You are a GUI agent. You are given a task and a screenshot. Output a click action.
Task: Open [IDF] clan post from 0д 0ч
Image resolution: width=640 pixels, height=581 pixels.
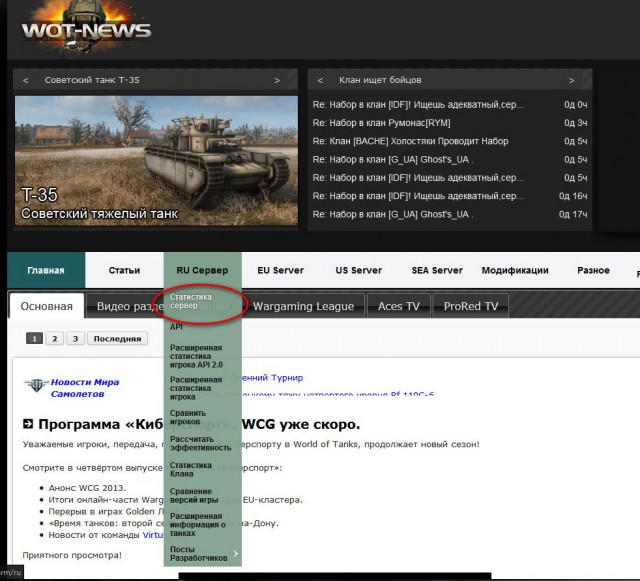point(418,105)
